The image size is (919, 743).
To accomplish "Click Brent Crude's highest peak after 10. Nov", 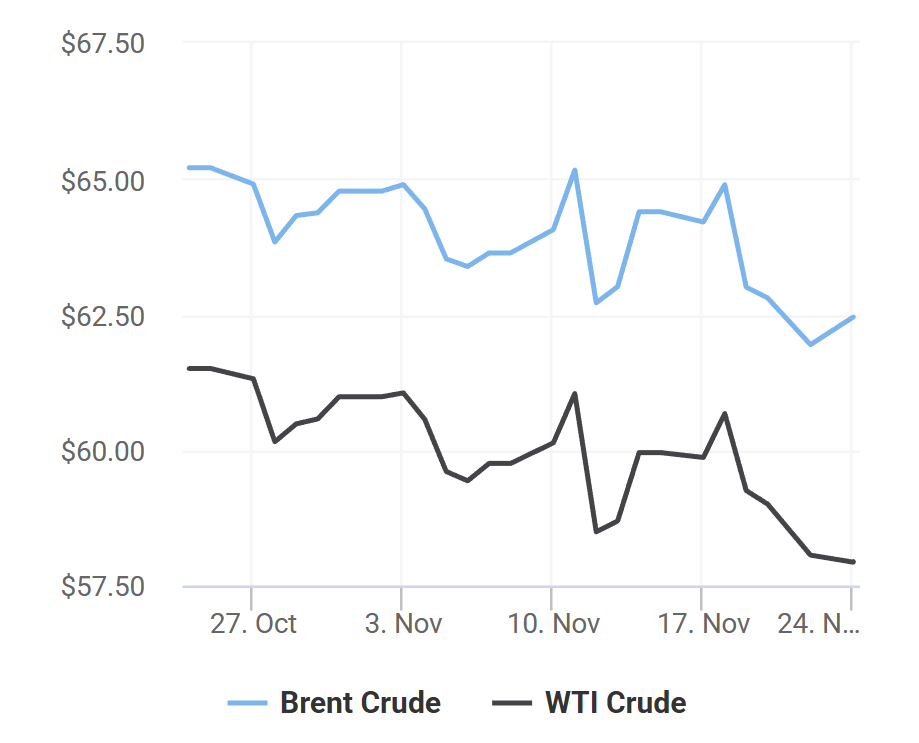I will point(575,170).
